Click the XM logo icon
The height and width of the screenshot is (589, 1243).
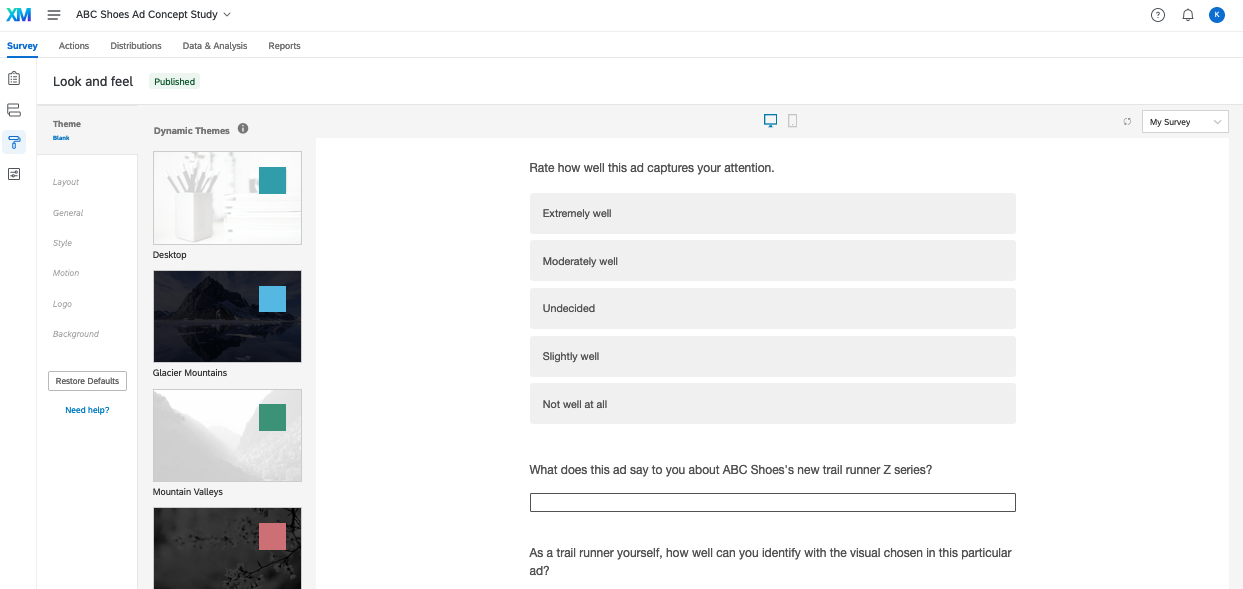tap(18, 15)
